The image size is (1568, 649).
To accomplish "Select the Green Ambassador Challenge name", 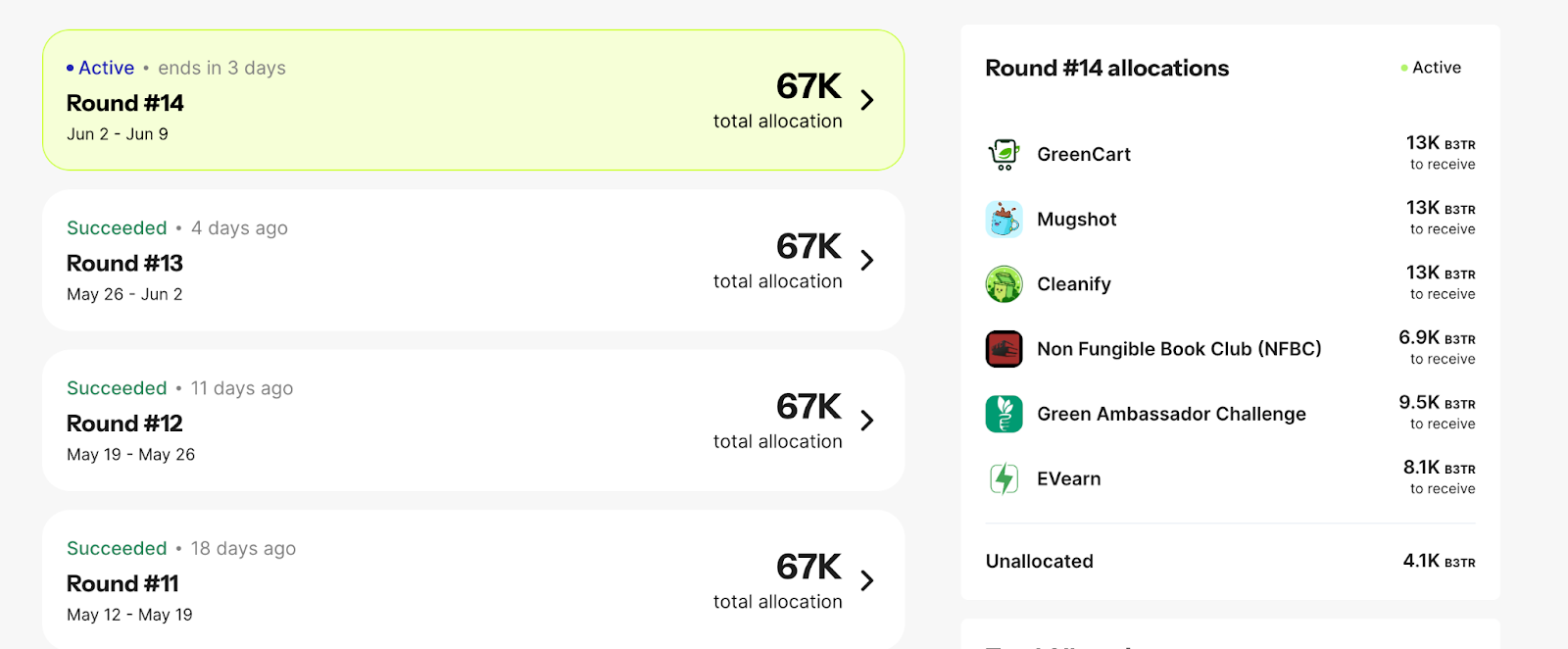I will pyautogui.click(x=1171, y=414).
